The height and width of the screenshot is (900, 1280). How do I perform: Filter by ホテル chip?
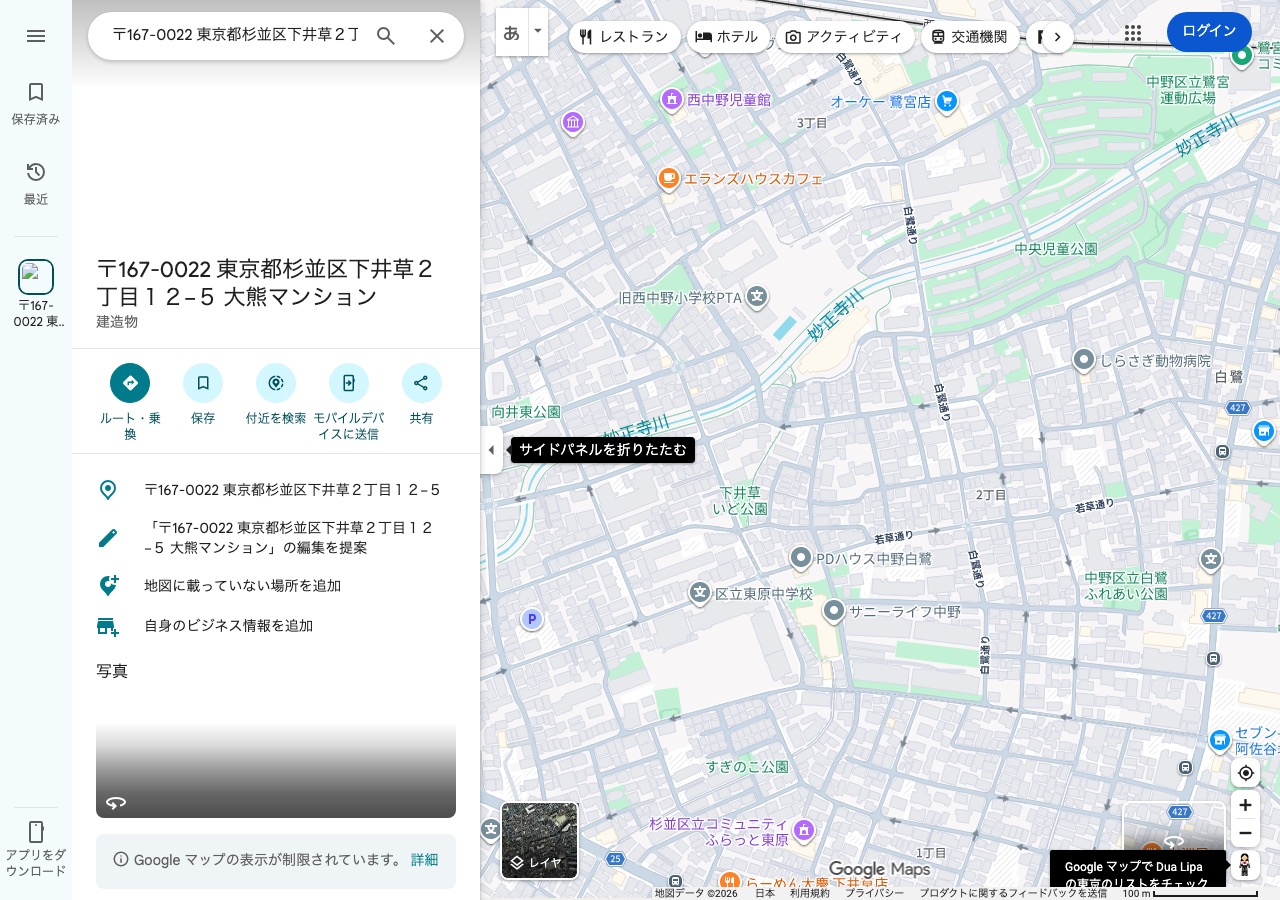[x=727, y=37]
